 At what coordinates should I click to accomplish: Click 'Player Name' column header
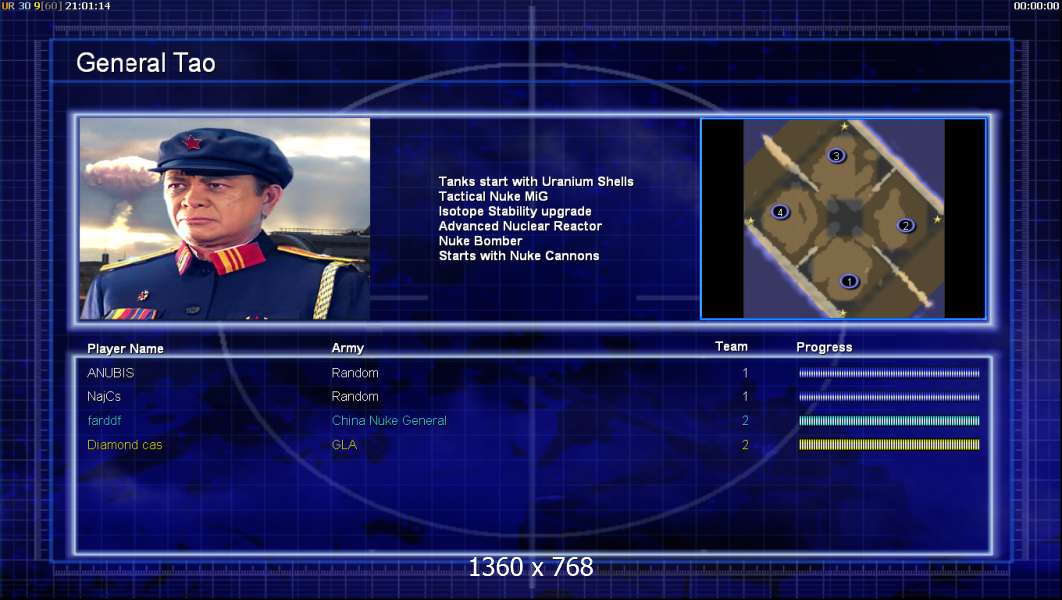point(125,349)
